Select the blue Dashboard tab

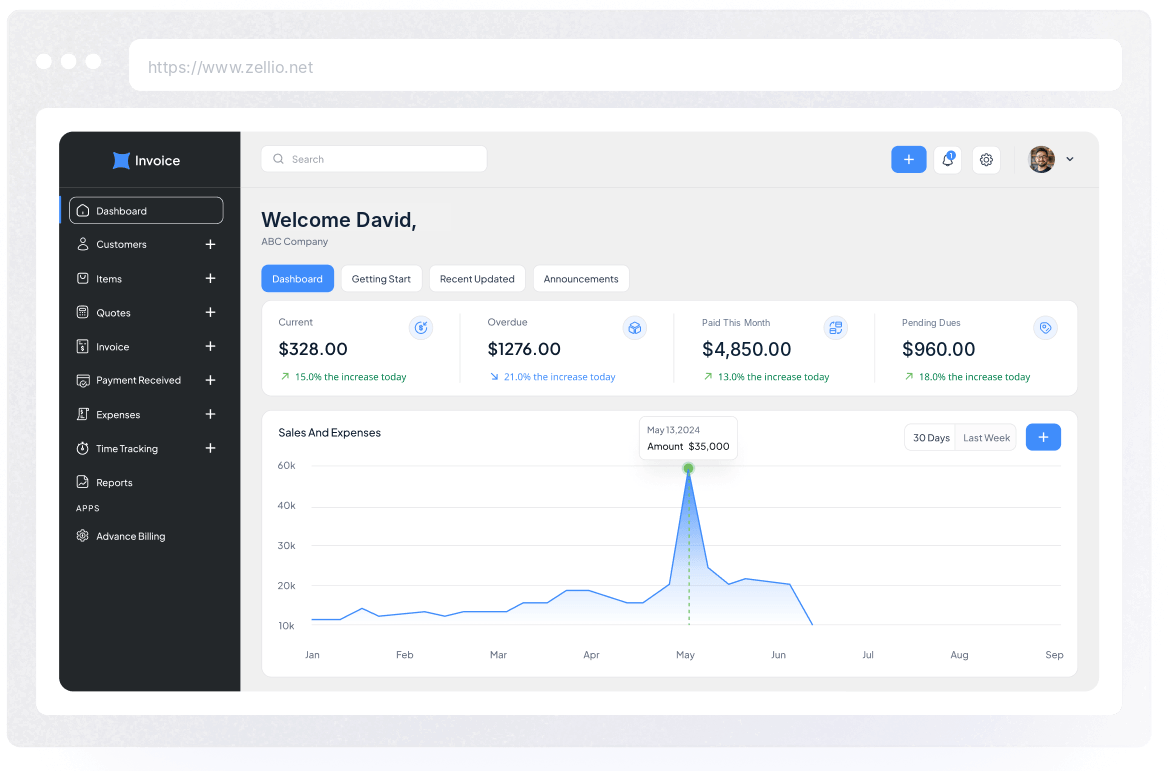click(298, 278)
